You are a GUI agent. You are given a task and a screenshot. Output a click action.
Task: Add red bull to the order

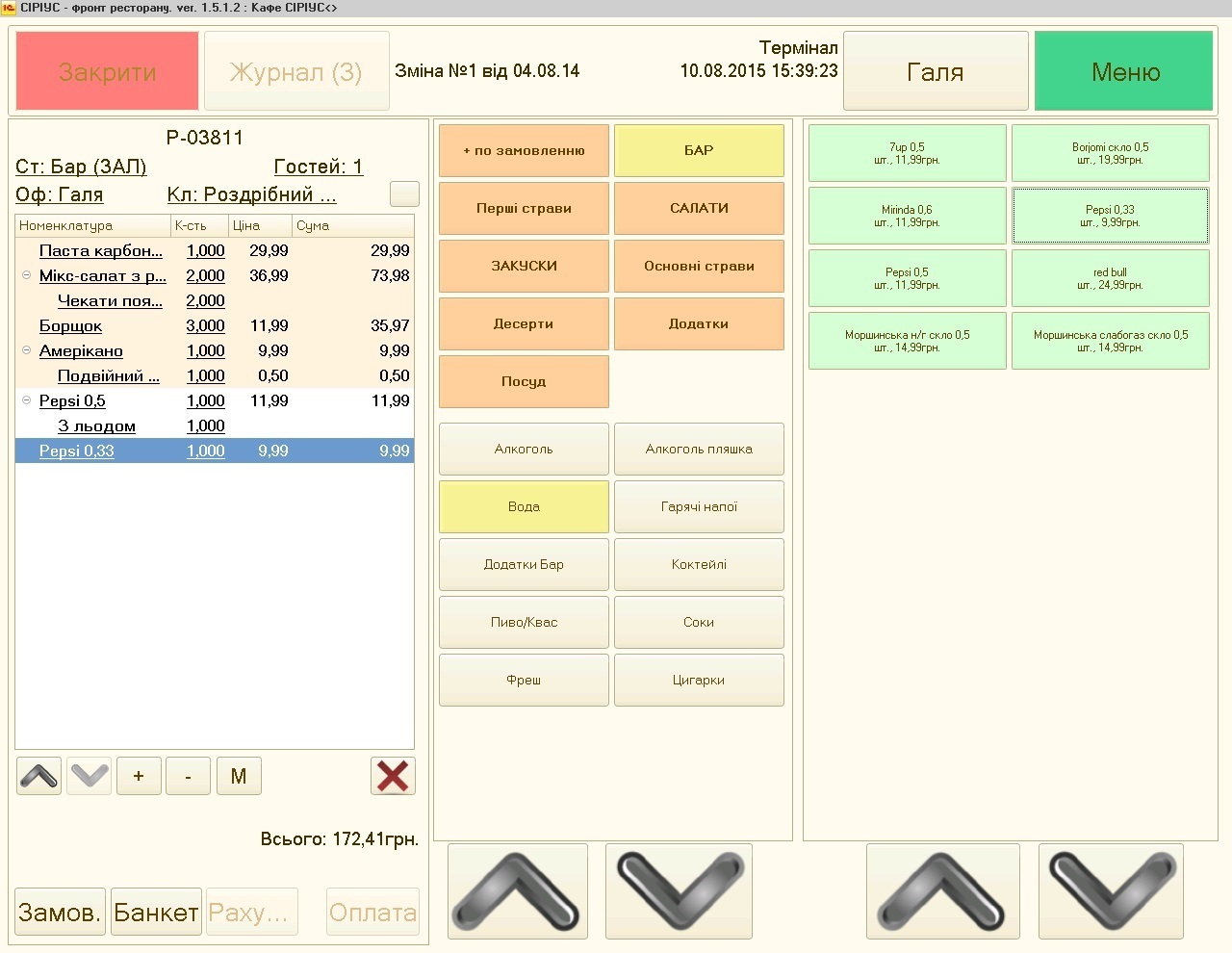click(1110, 278)
